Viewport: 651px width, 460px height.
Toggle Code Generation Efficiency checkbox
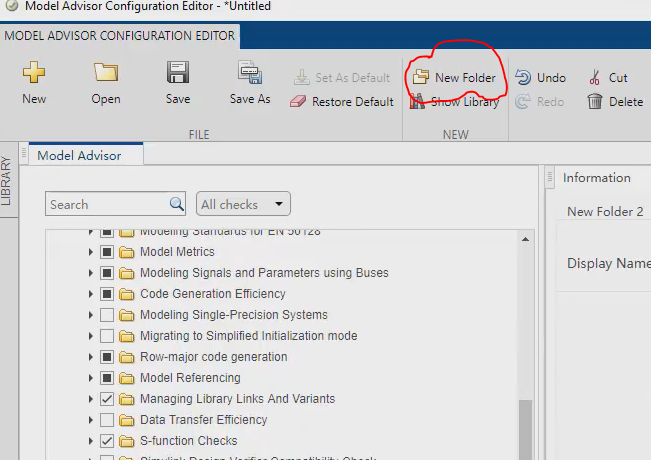[x=107, y=294]
